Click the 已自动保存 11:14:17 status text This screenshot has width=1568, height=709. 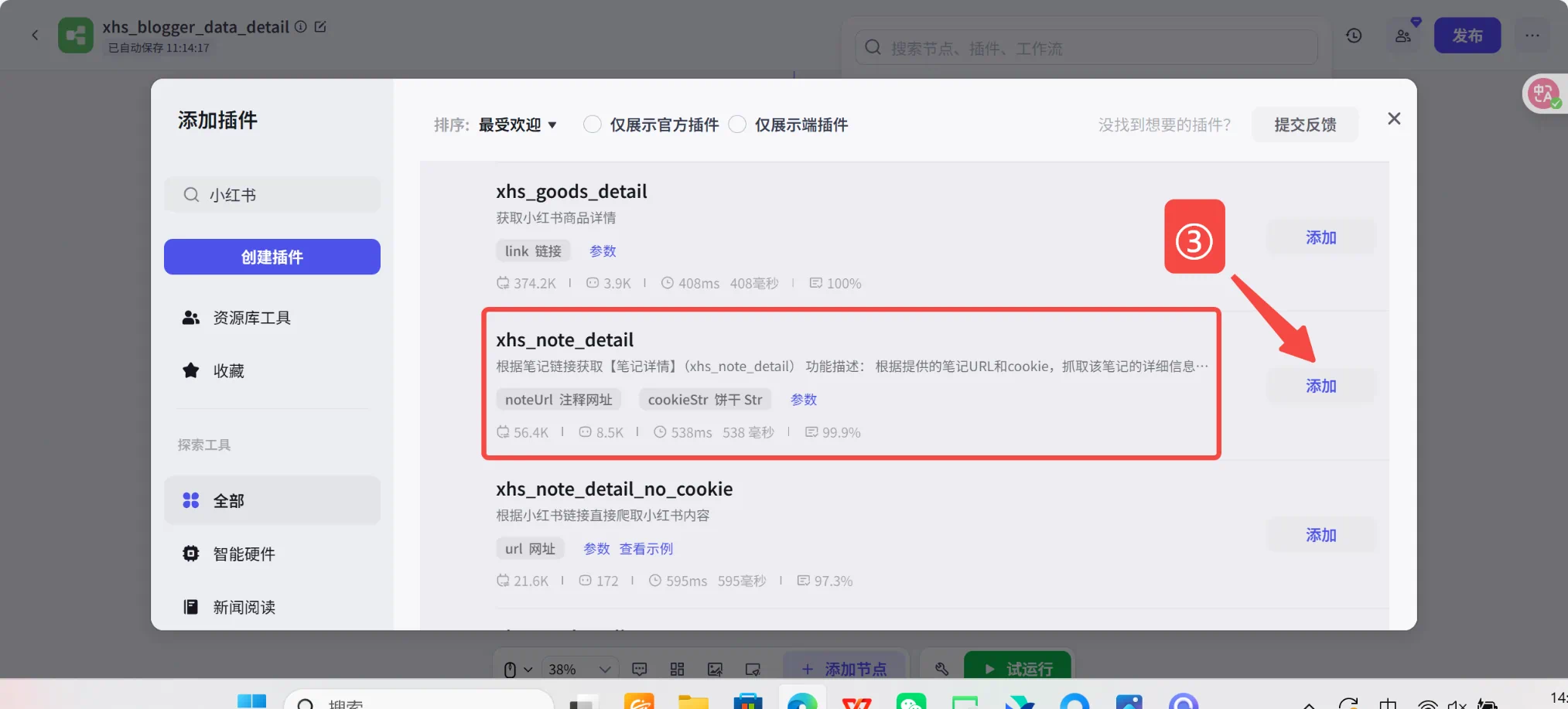159,48
